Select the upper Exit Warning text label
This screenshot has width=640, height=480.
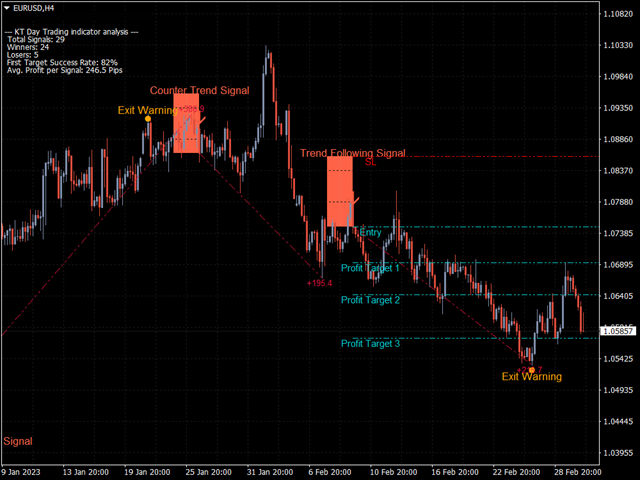click(x=148, y=110)
